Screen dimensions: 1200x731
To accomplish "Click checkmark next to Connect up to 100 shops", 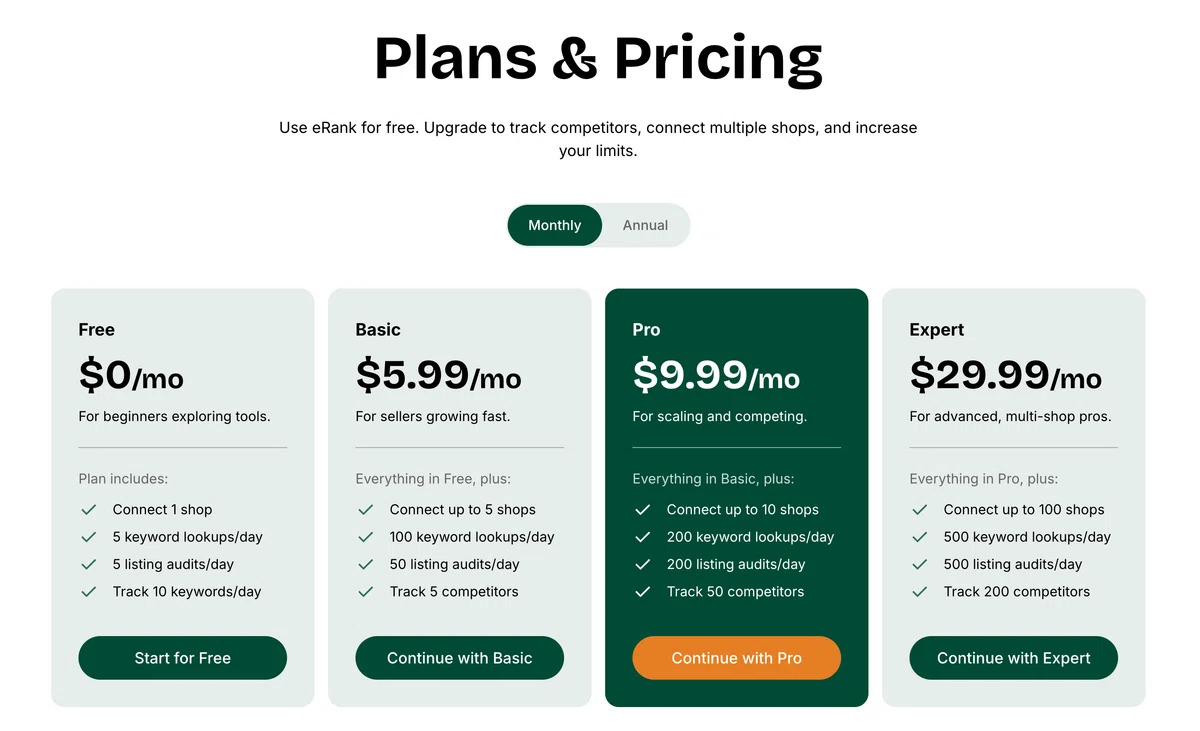I will (920, 510).
